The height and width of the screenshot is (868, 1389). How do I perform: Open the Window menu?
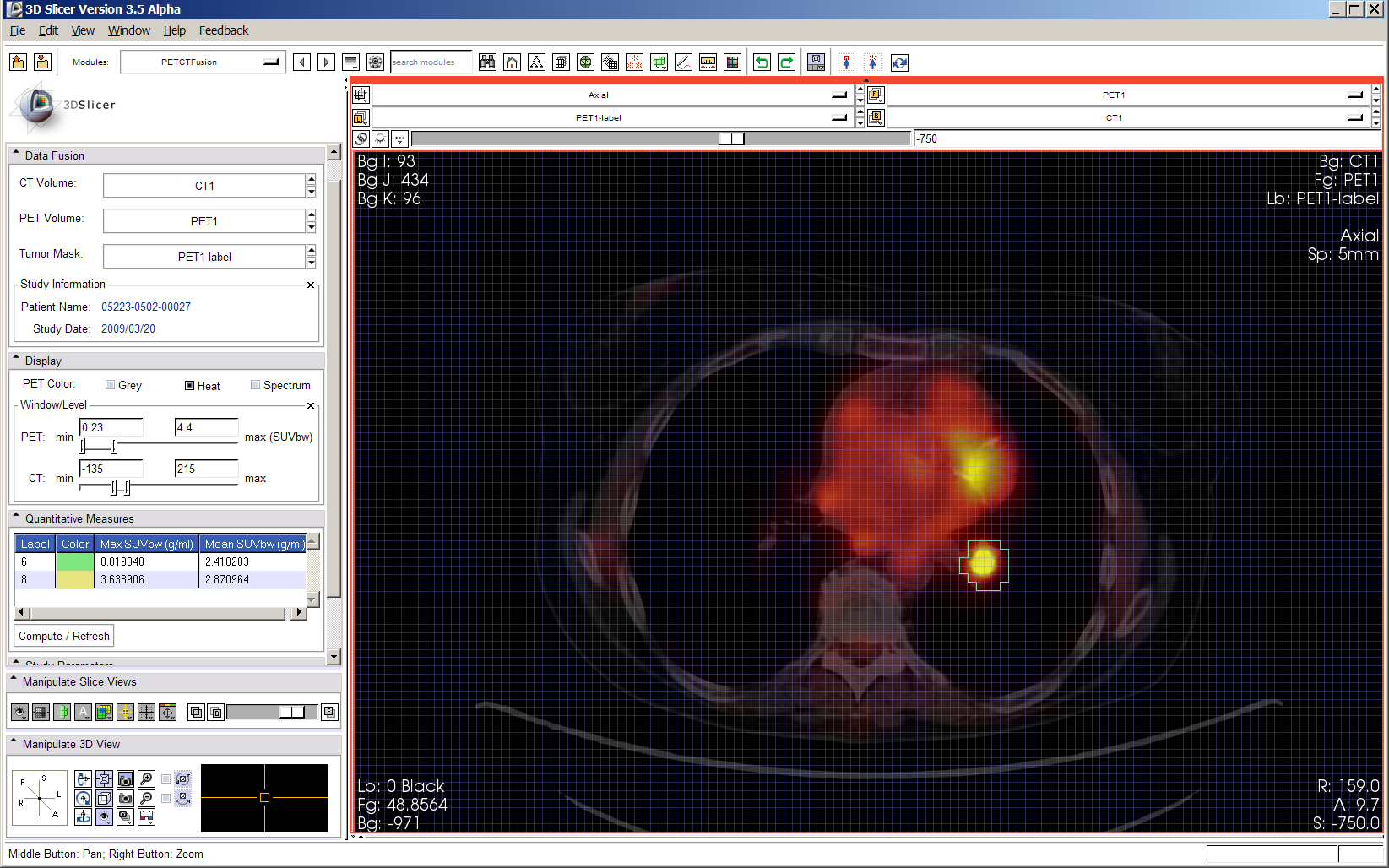pos(128,30)
